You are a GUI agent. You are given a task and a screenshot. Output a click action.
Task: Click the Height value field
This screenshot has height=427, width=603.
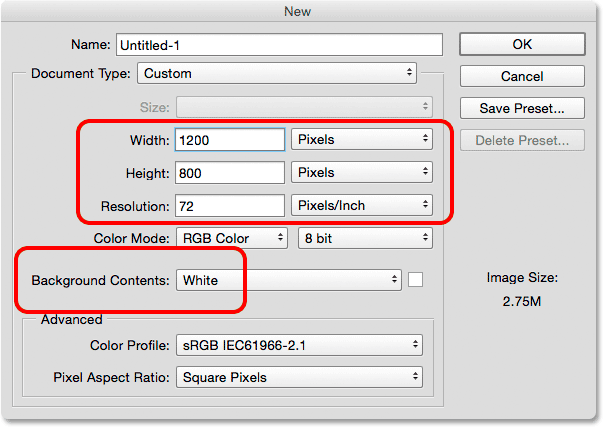229,173
